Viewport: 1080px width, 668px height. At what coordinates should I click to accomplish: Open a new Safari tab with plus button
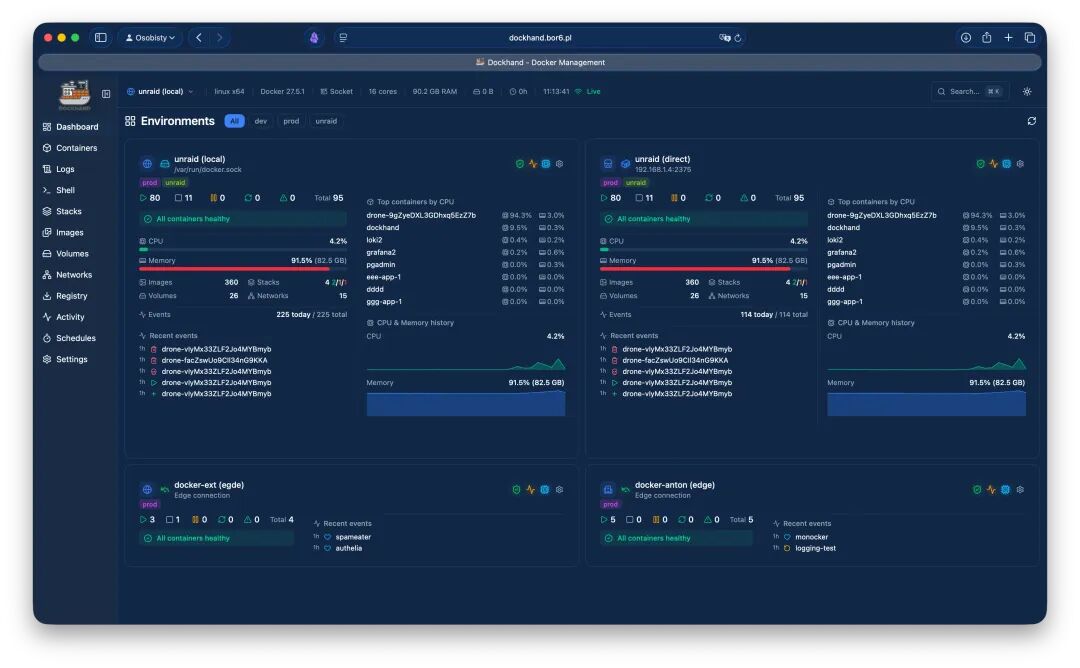(1008, 38)
